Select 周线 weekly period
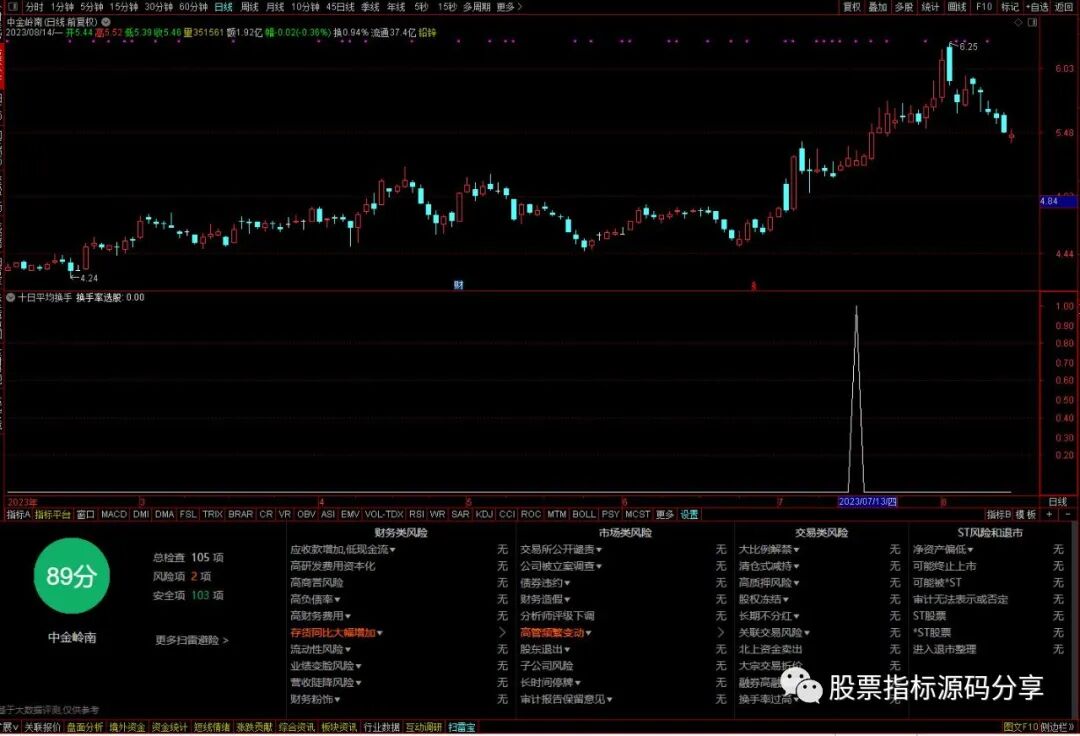1080x736 pixels. pyautogui.click(x=249, y=7)
